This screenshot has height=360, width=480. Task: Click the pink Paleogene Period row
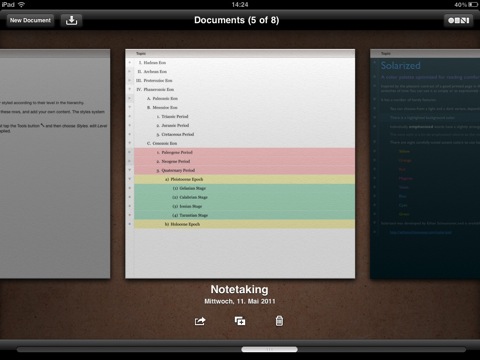pyautogui.click(x=244, y=152)
